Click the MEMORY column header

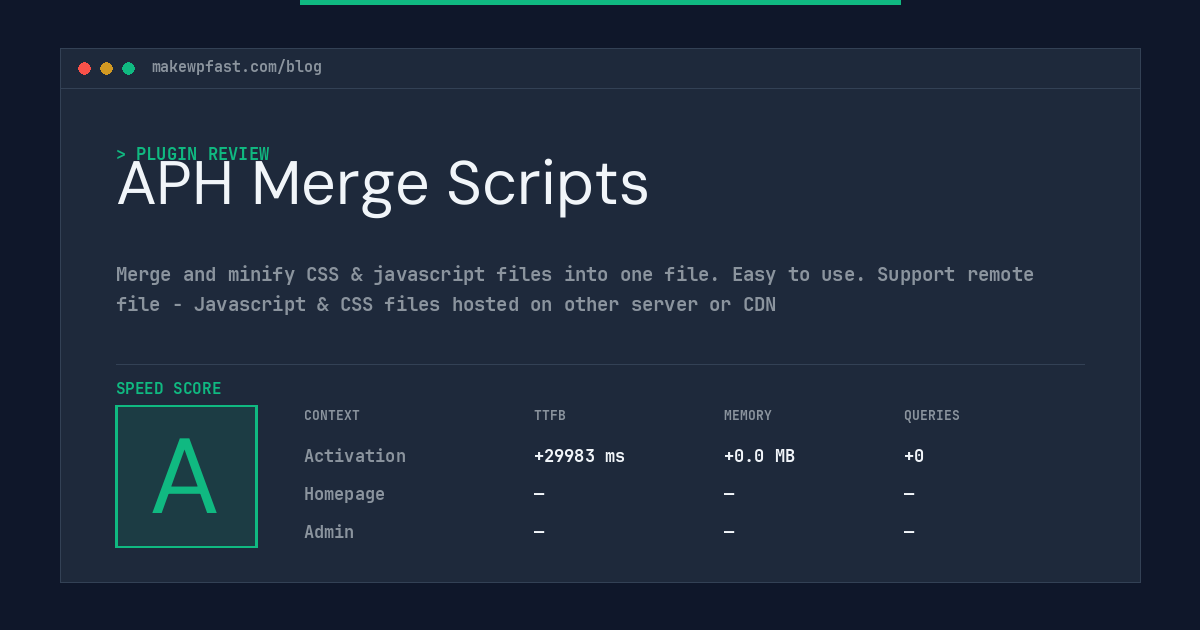pos(748,416)
